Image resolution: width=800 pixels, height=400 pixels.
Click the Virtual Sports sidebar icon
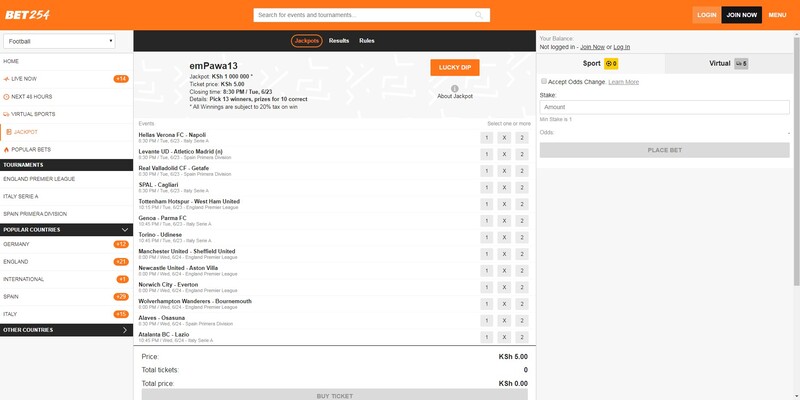pyautogui.click(x=6, y=114)
